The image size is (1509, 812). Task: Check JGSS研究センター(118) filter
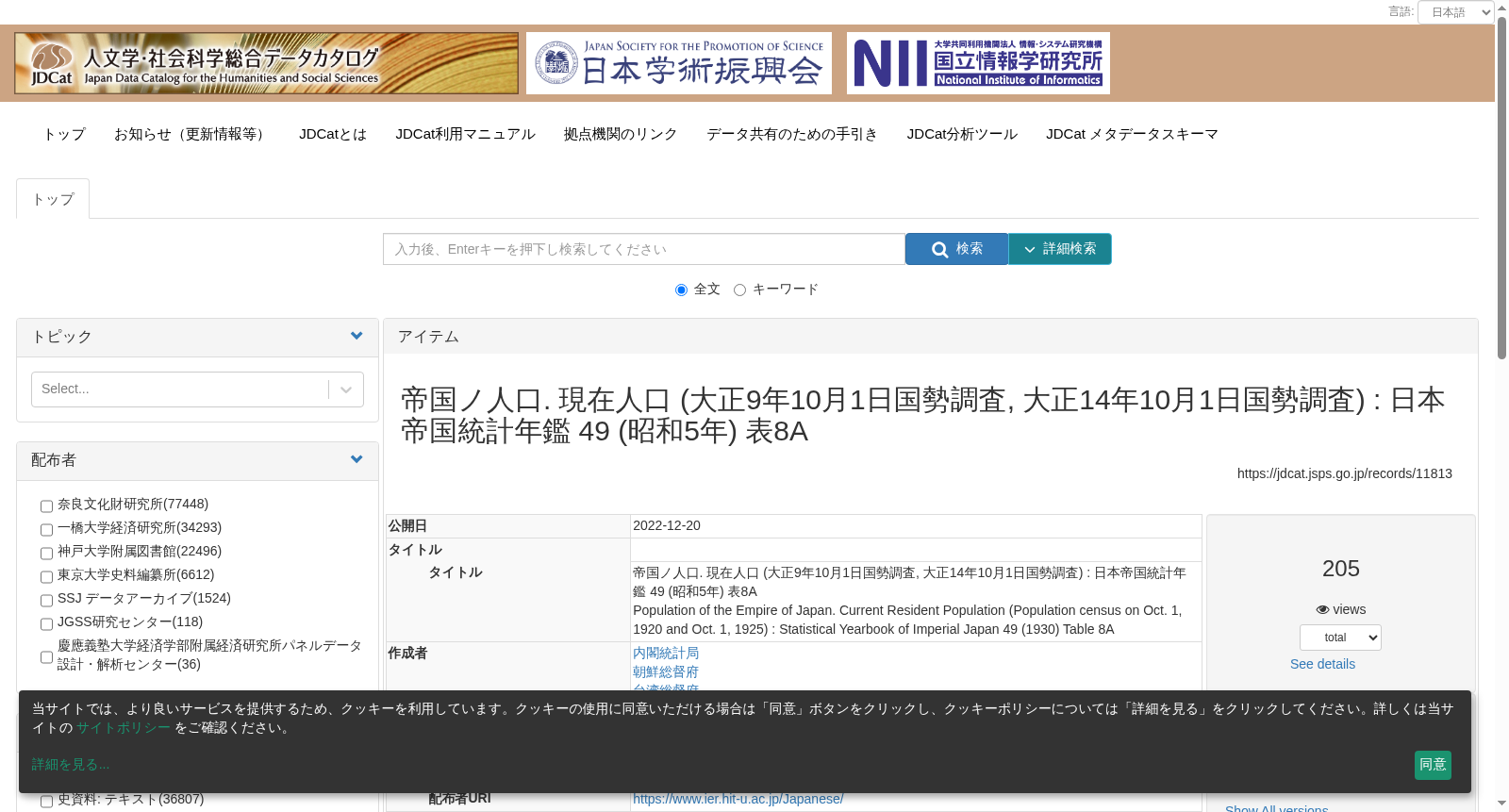(x=46, y=624)
